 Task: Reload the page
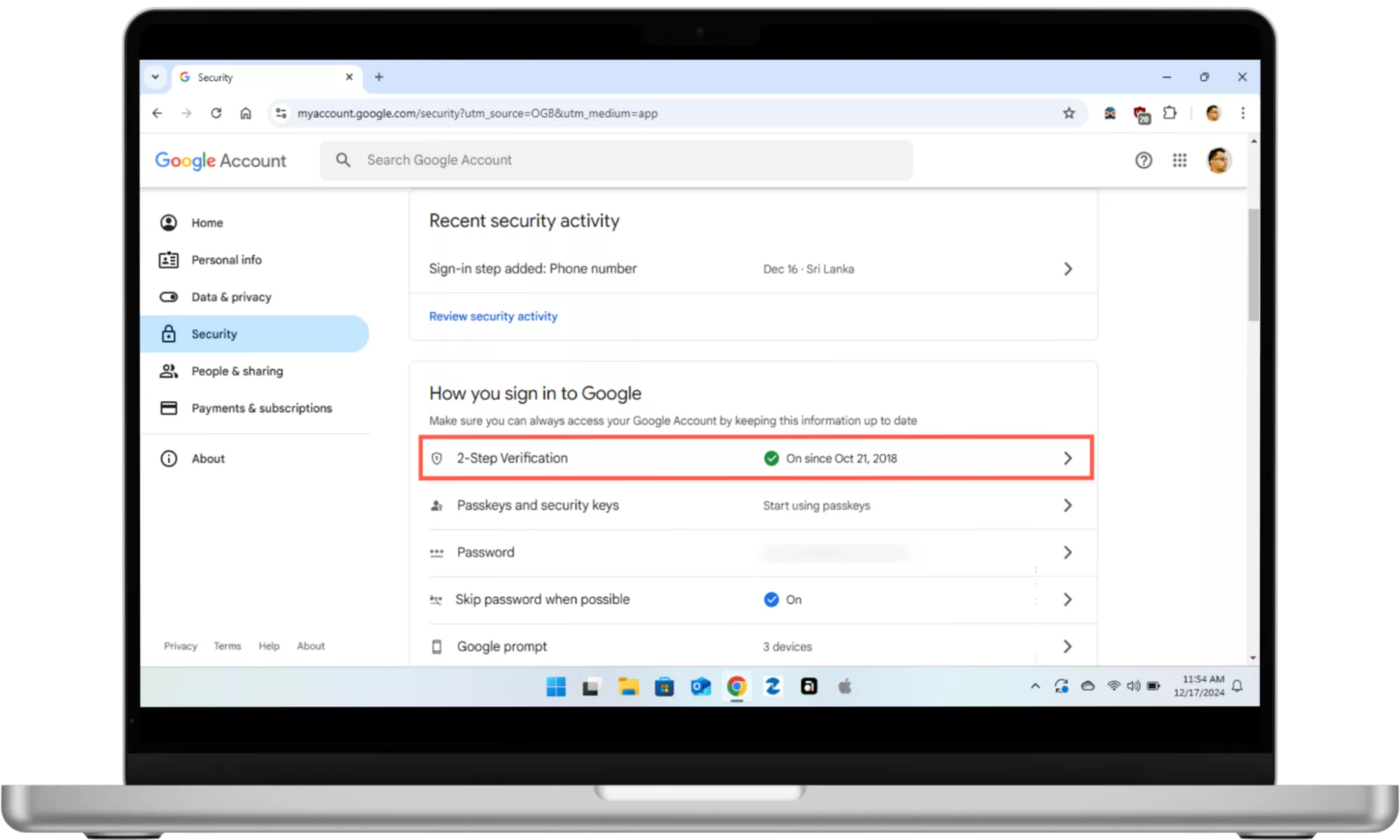pos(216,113)
